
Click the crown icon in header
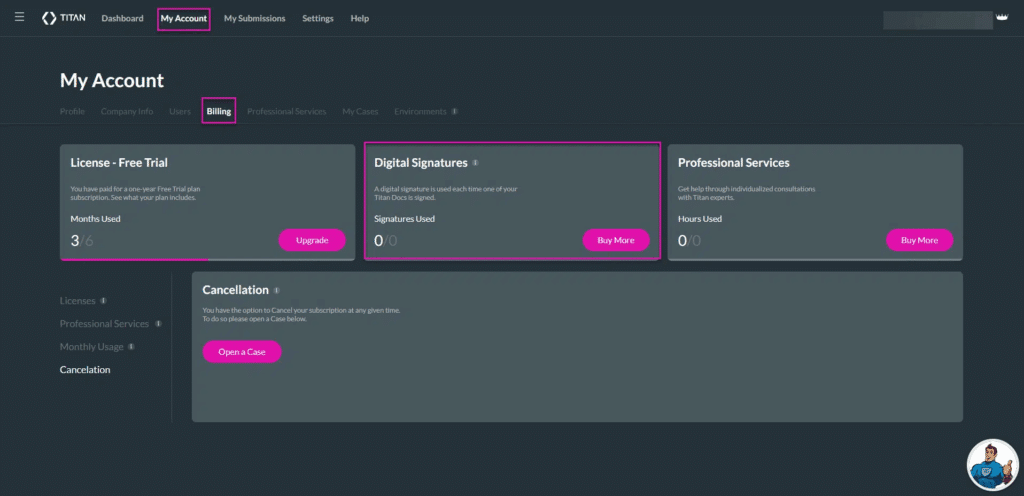1002,19
